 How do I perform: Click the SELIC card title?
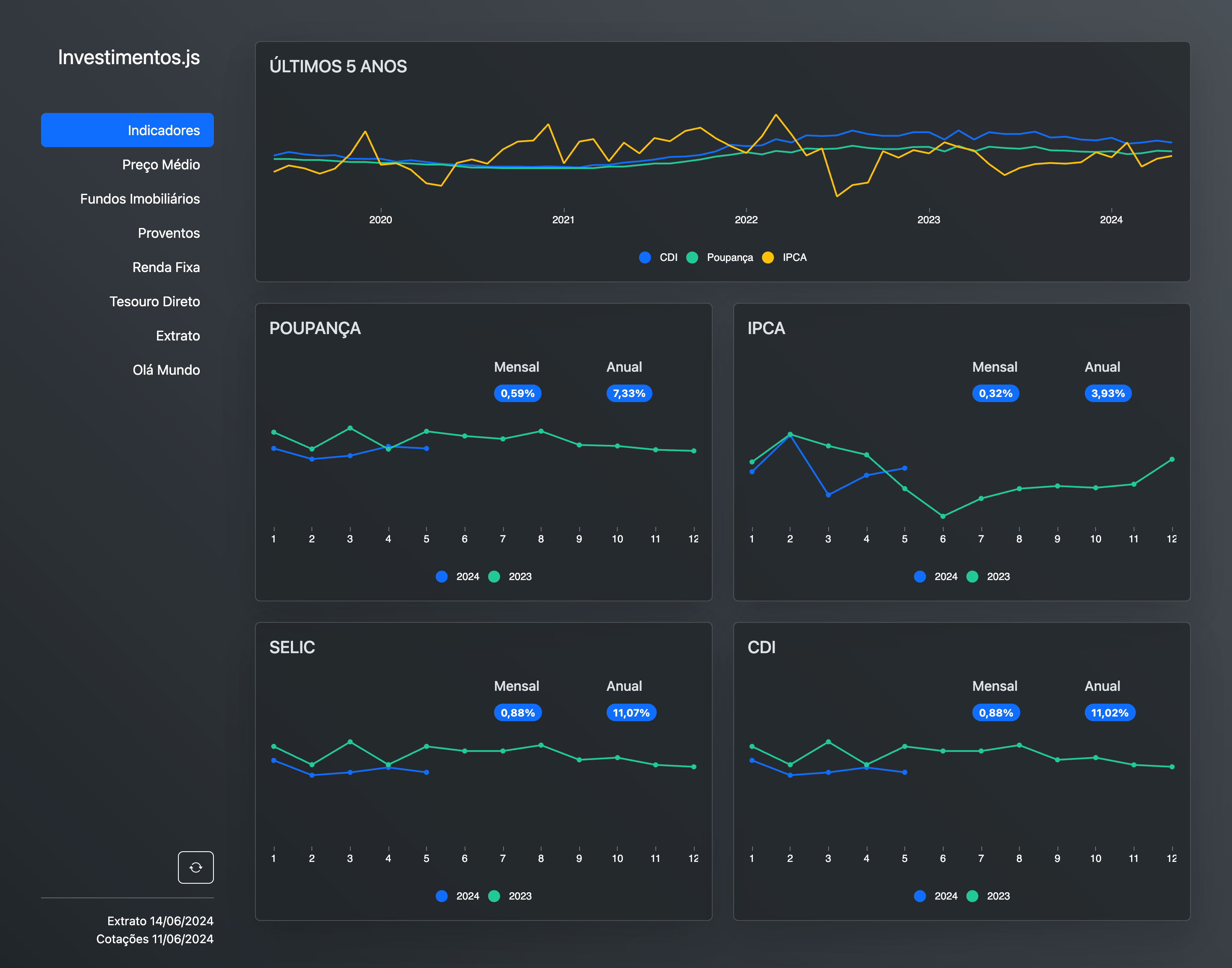point(292,647)
